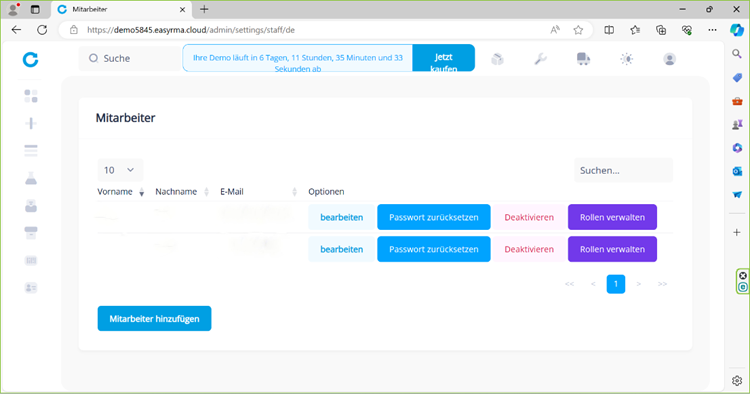750x394 pixels.
Task: Open browser split screen icon
Action: click(x=609, y=30)
